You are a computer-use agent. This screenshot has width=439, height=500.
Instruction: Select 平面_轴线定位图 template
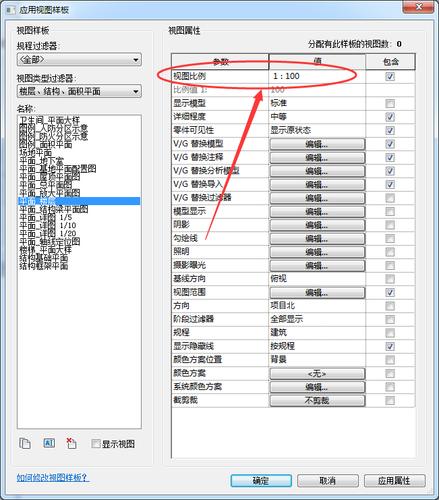49,241
